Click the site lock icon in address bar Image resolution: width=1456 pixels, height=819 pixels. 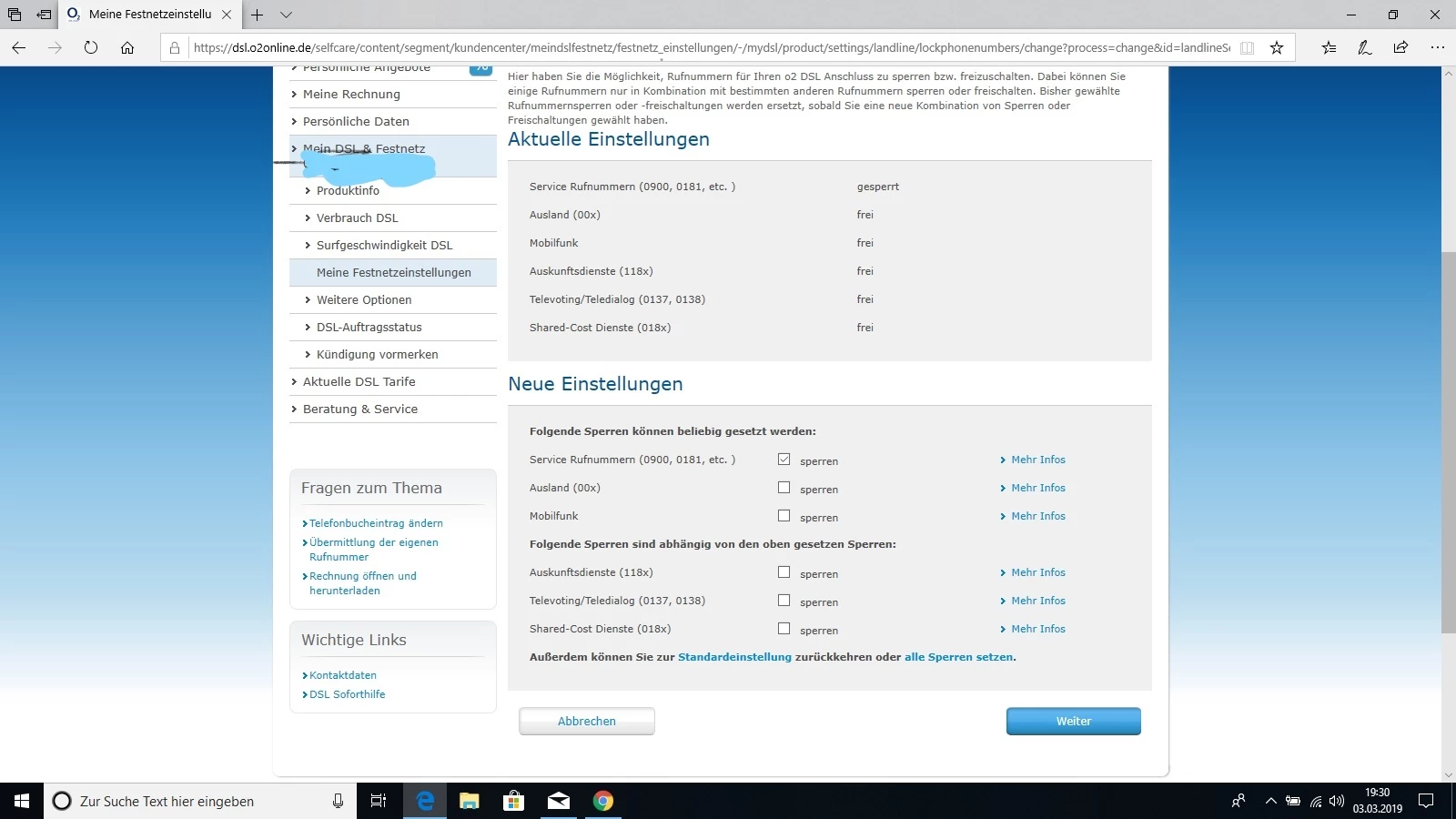pos(175,47)
